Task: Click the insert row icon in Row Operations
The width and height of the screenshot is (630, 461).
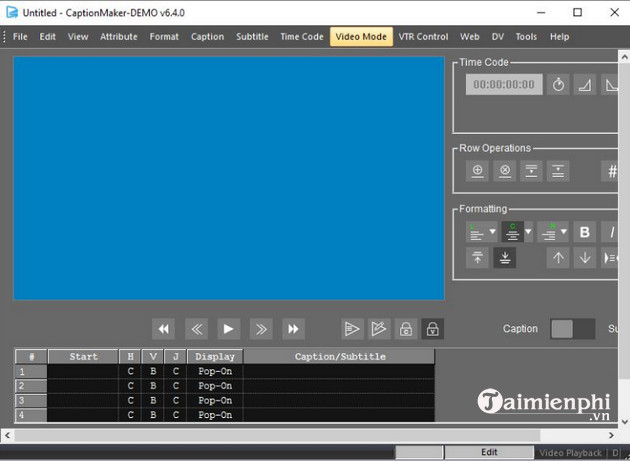Action: [x=478, y=171]
